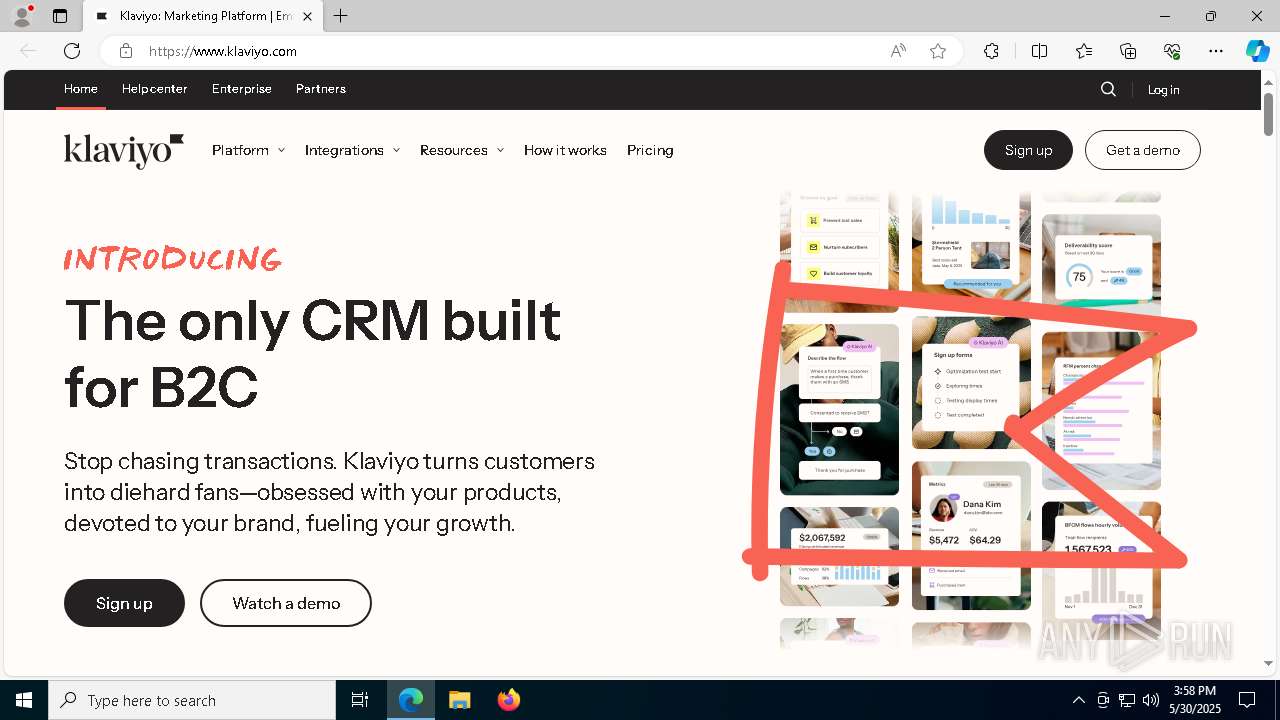Open the Deliverability score card thumbnail
1280x720 pixels.
1101,267
